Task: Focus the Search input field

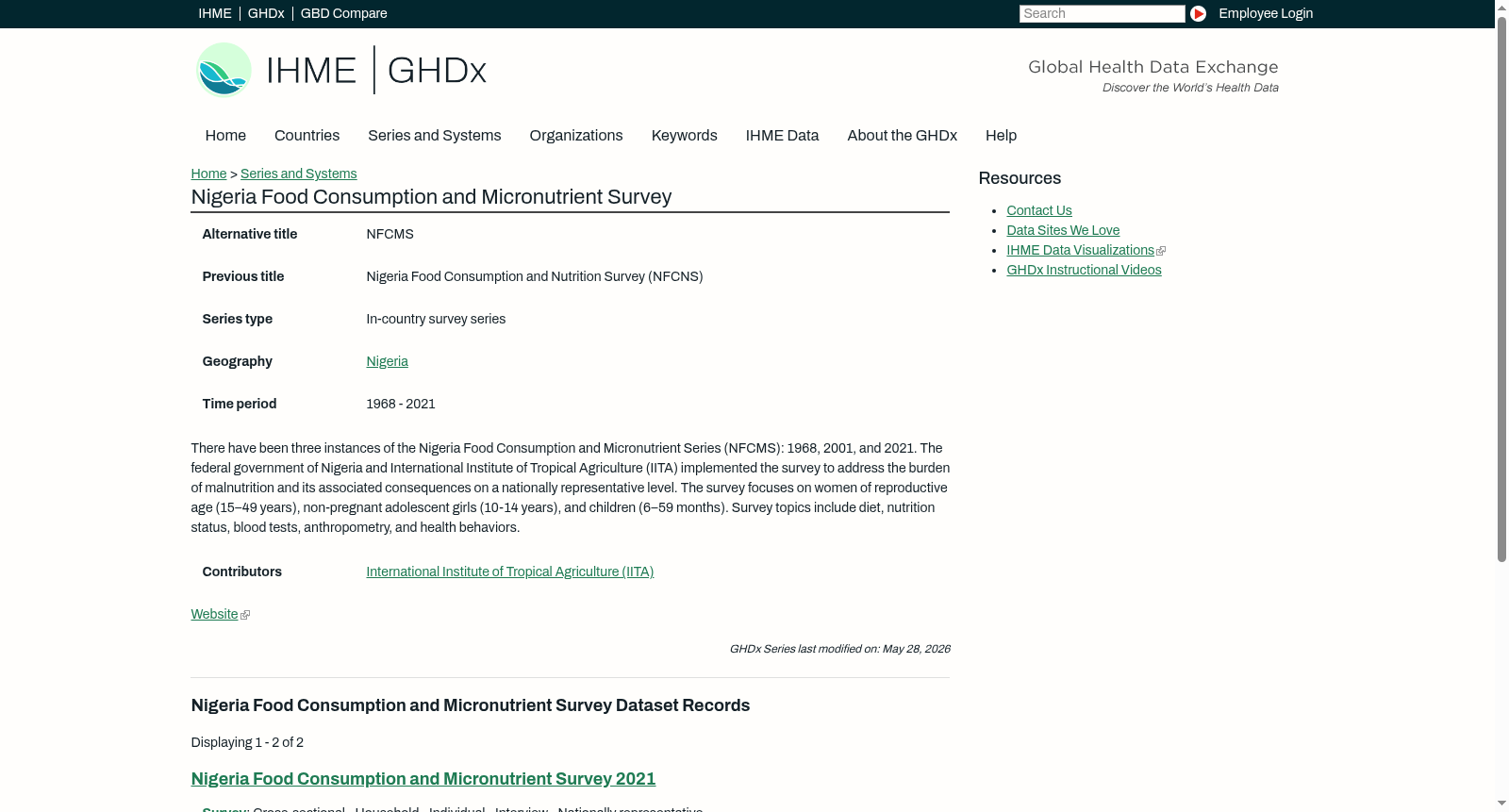Action: [1102, 13]
